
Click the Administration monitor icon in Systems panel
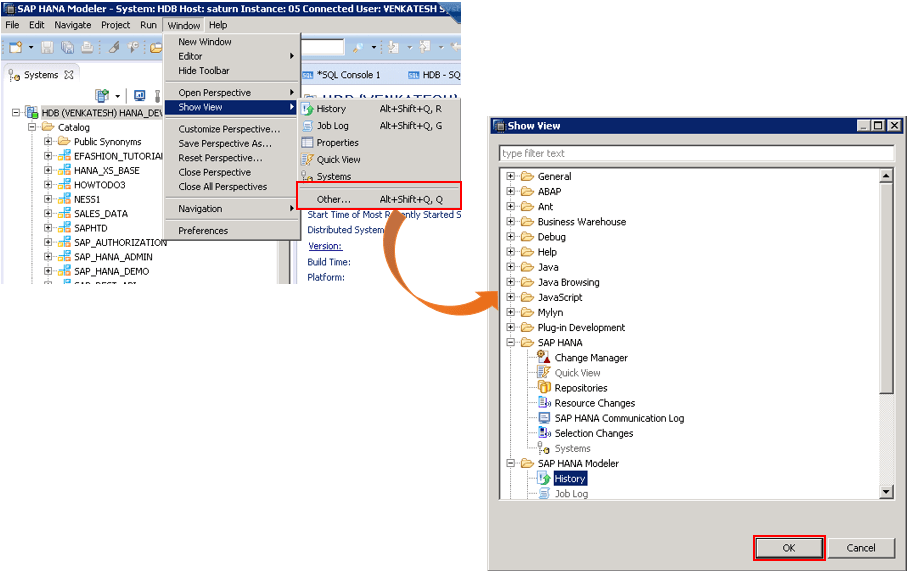click(x=140, y=95)
